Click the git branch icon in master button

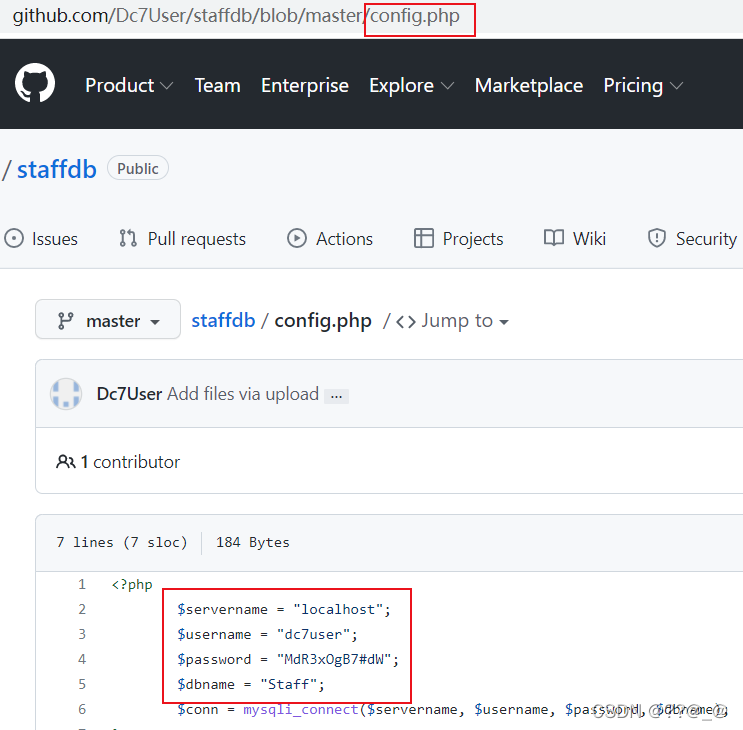click(65, 321)
